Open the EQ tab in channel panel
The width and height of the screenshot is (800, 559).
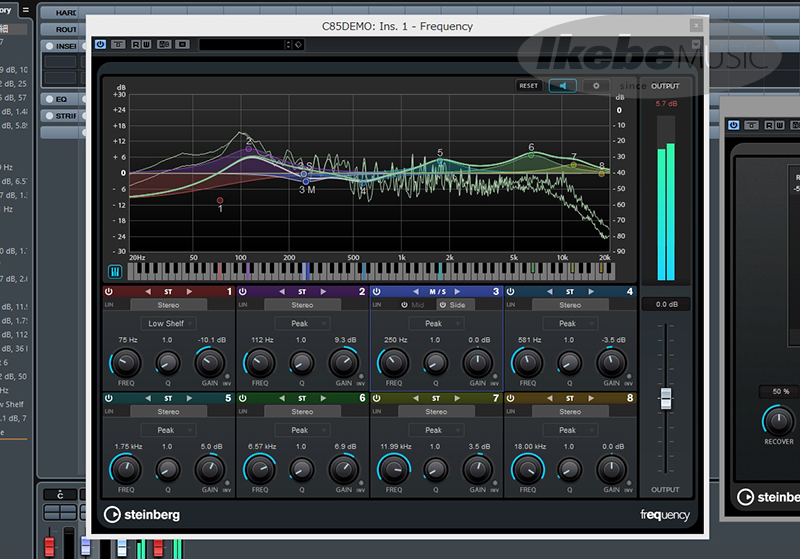(x=61, y=99)
